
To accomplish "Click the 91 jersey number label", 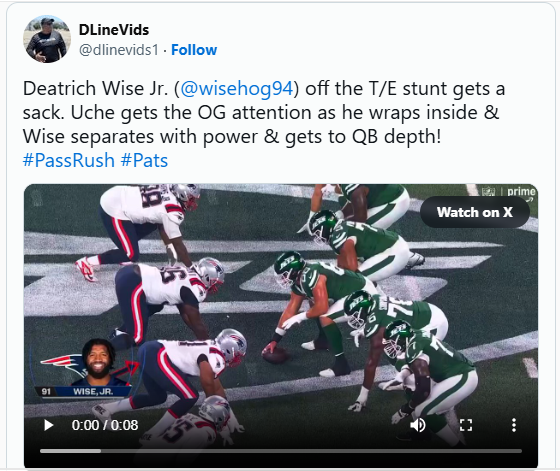I will 46,391.
